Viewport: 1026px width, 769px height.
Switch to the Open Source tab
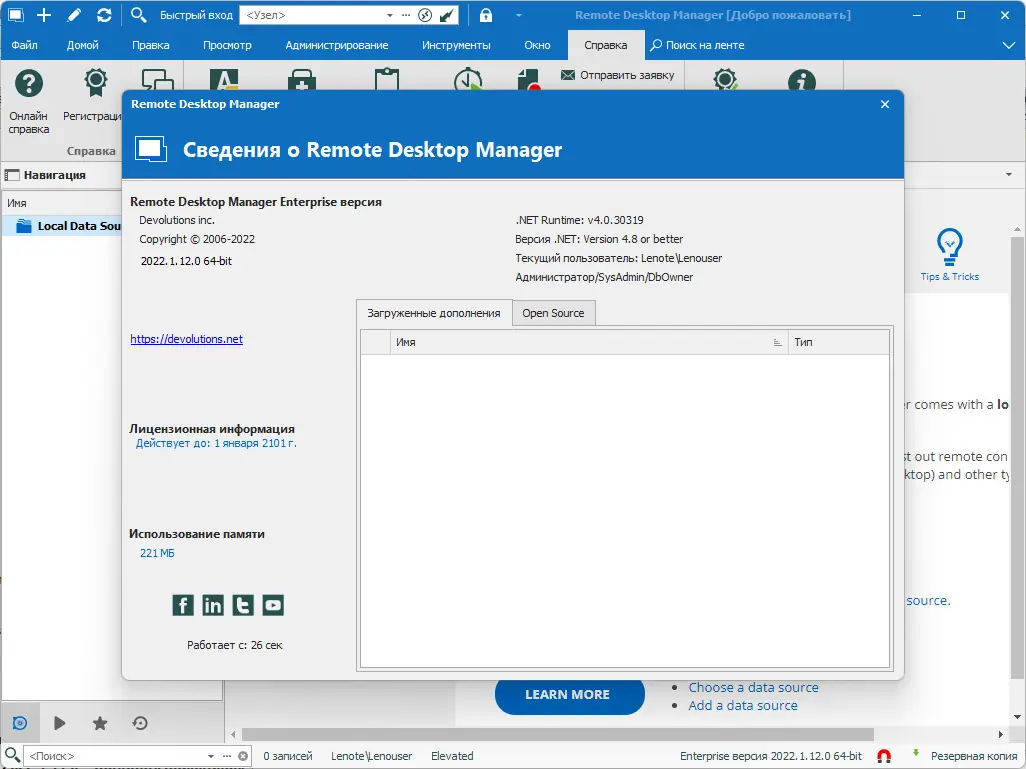[553, 312]
